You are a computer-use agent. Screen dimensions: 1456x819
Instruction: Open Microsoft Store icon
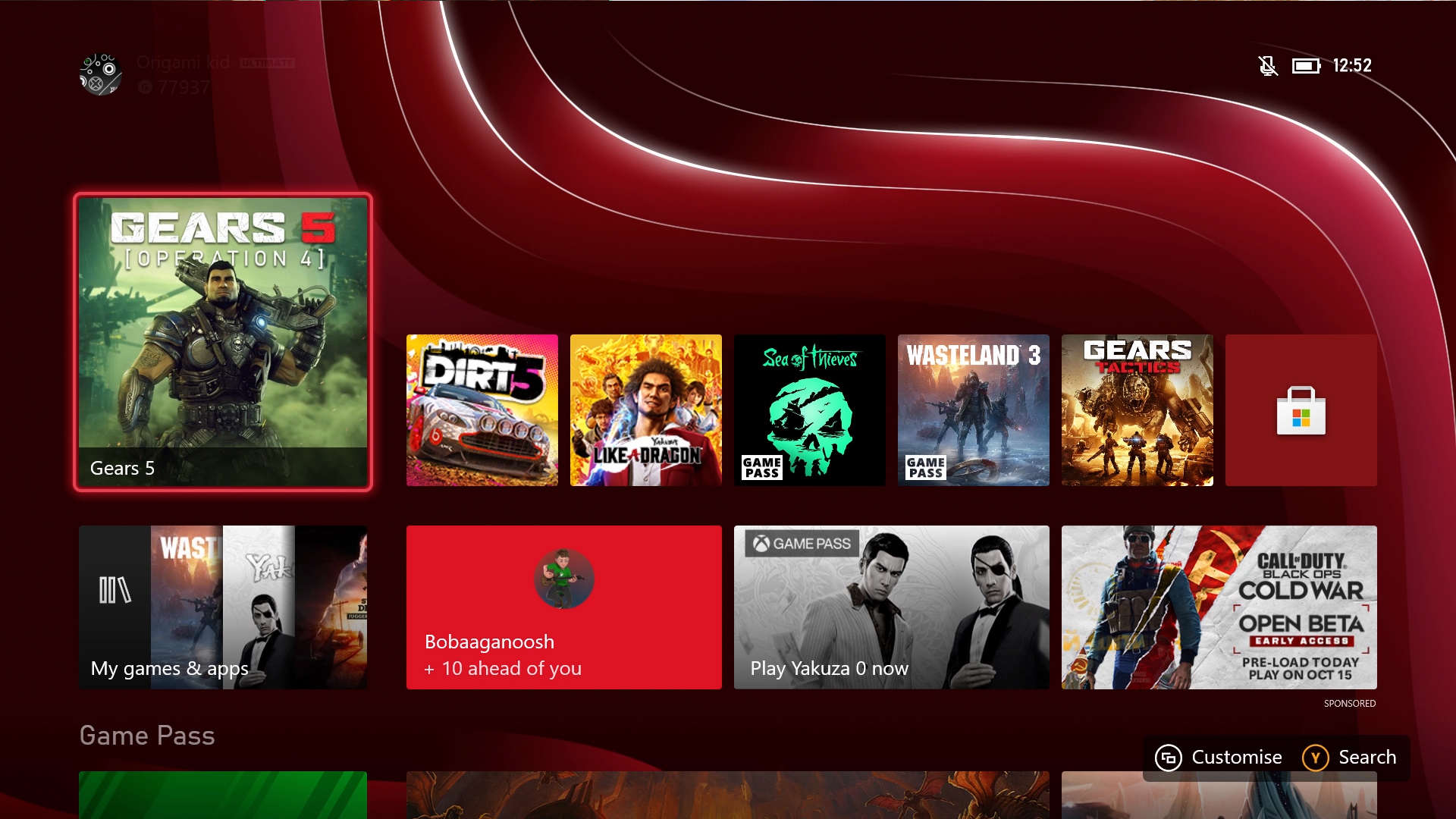coord(1301,410)
